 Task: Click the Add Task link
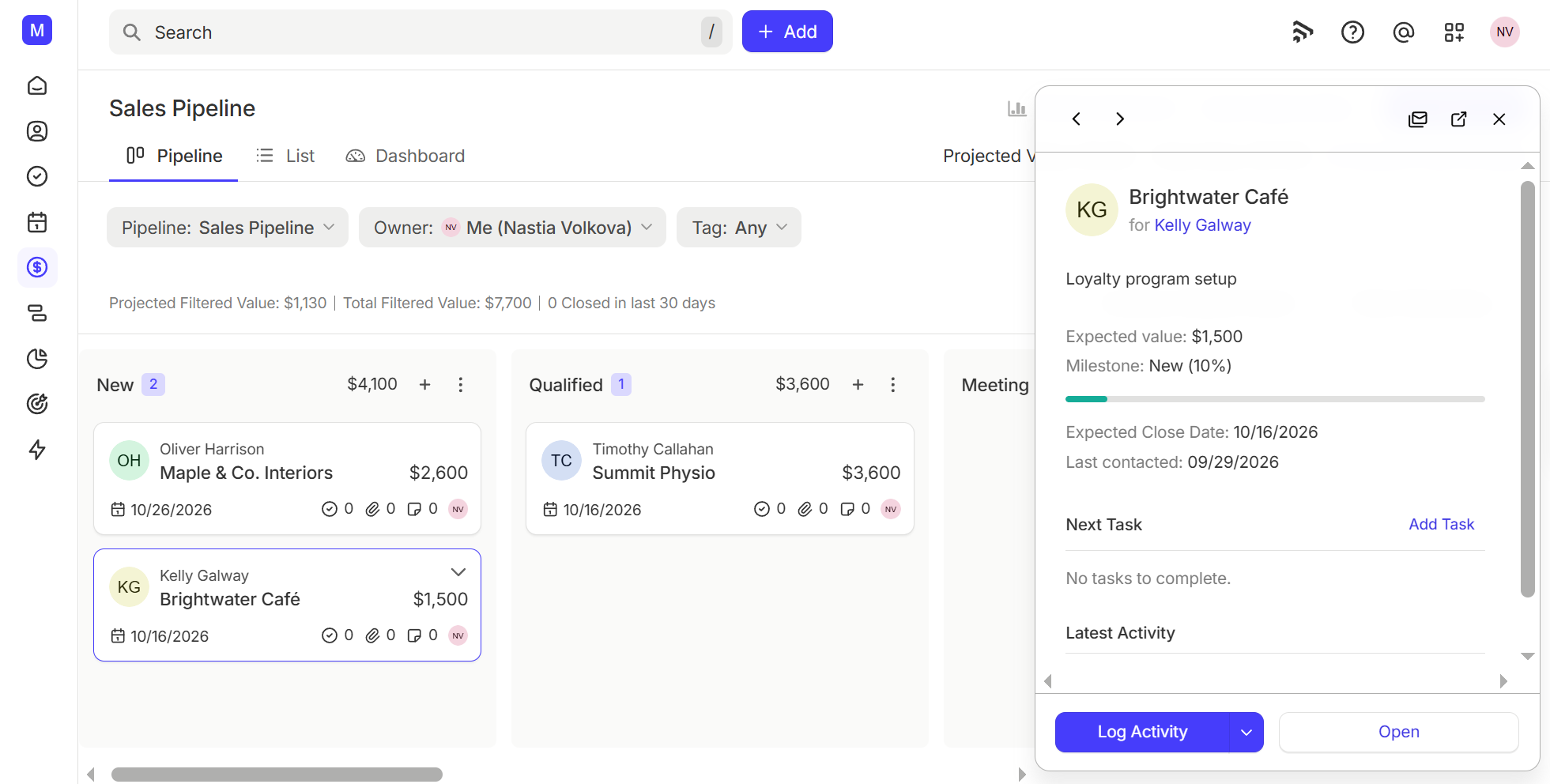pyautogui.click(x=1441, y=525)
